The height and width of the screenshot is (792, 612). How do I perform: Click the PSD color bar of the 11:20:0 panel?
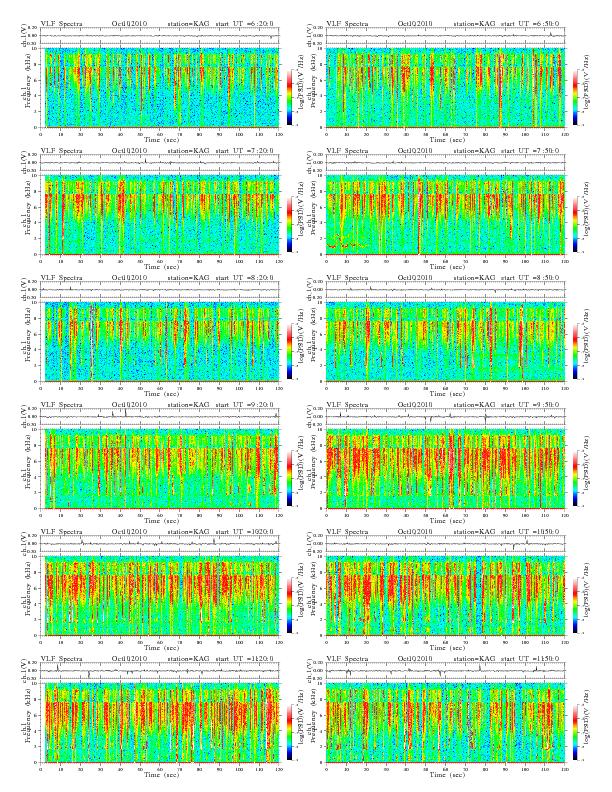point(289,732)
